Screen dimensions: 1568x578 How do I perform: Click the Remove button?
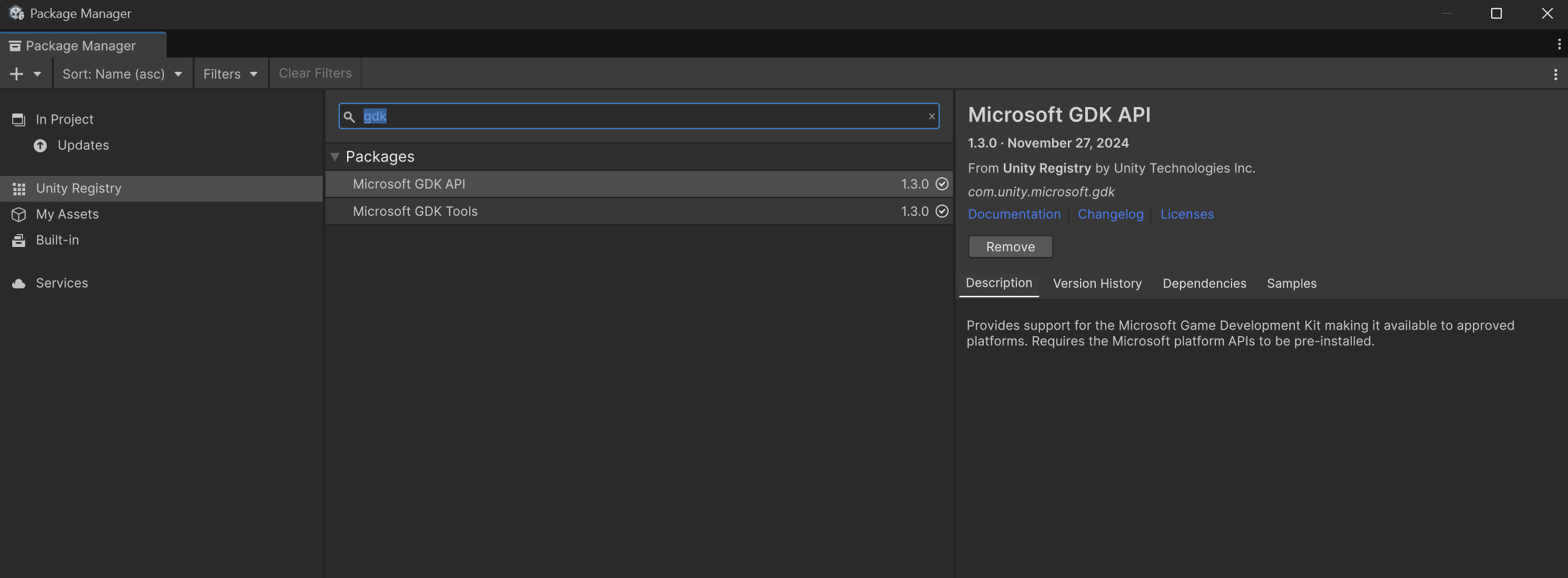tap(1010, 246)
